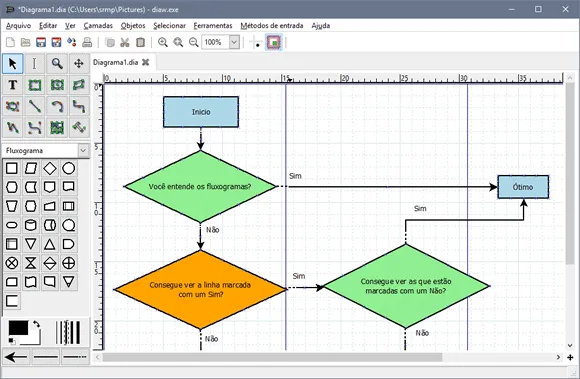Image resolution: width=580 pixels, height=379 pixels.
Task: Select the straight Line tool
Action: 34,106
